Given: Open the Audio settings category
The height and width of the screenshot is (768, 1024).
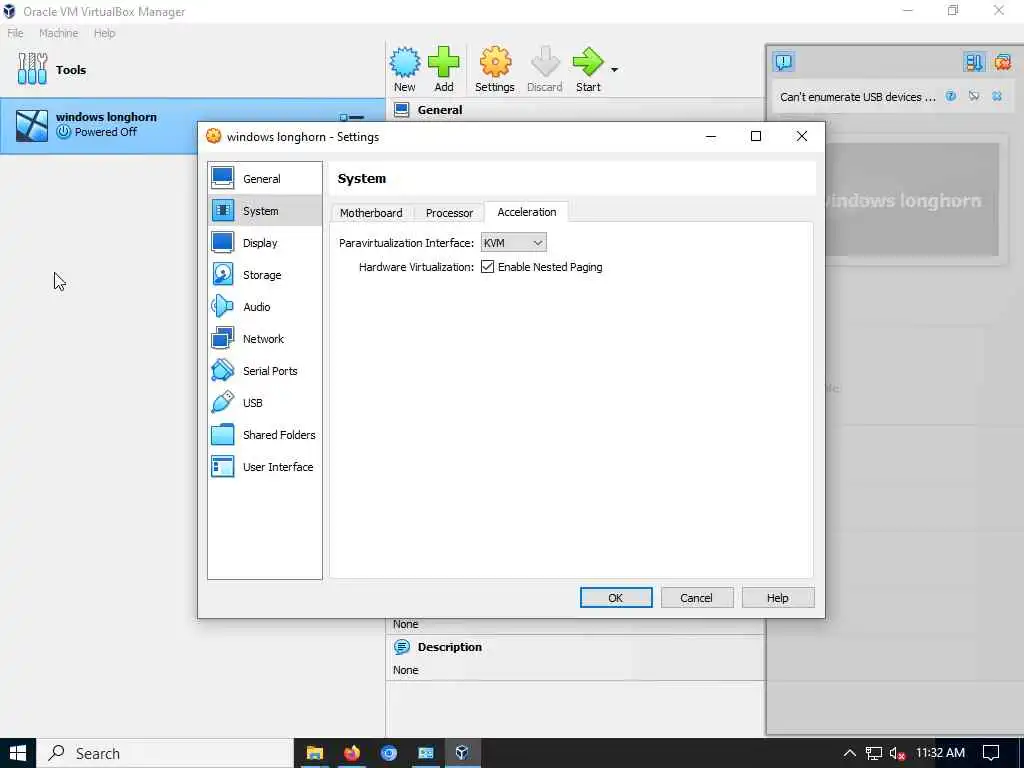Looking at the screenshot, I should (x=264, y=307).
